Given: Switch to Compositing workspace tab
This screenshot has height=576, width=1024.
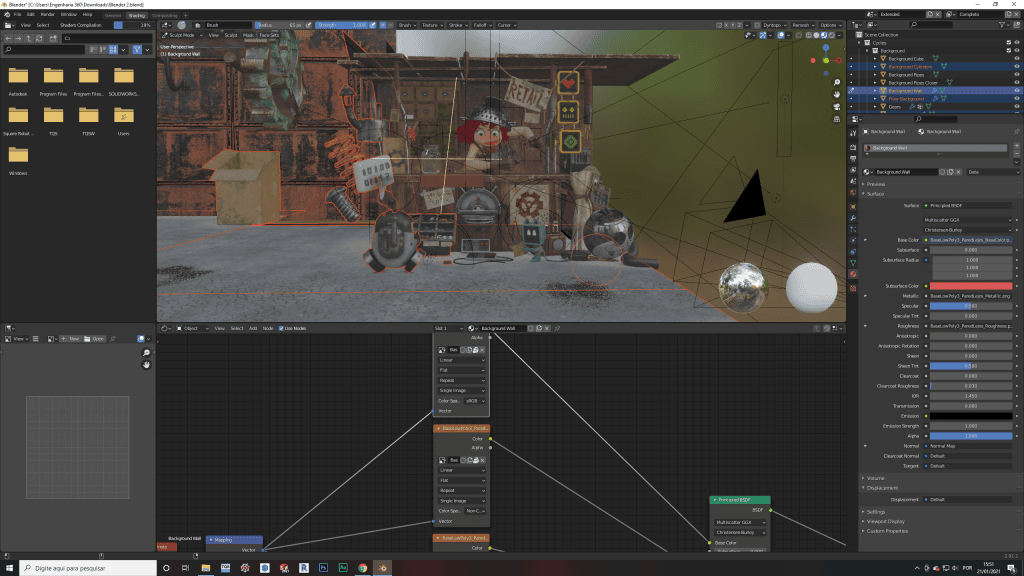Looking at the screenshot, I should click(165, 15).
